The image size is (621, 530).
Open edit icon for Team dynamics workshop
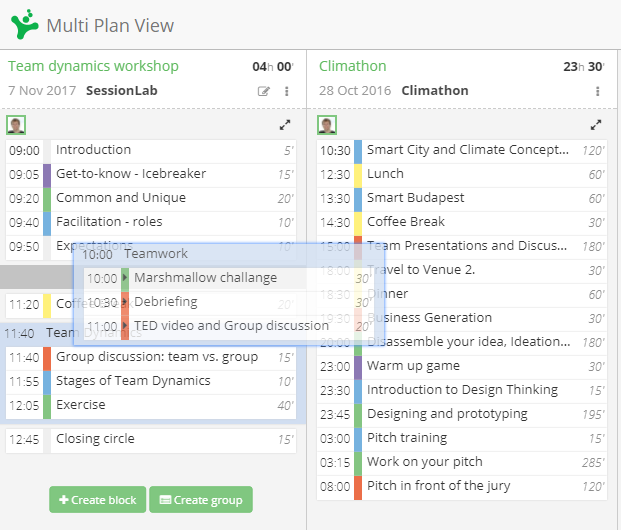(x=264, y=92)
